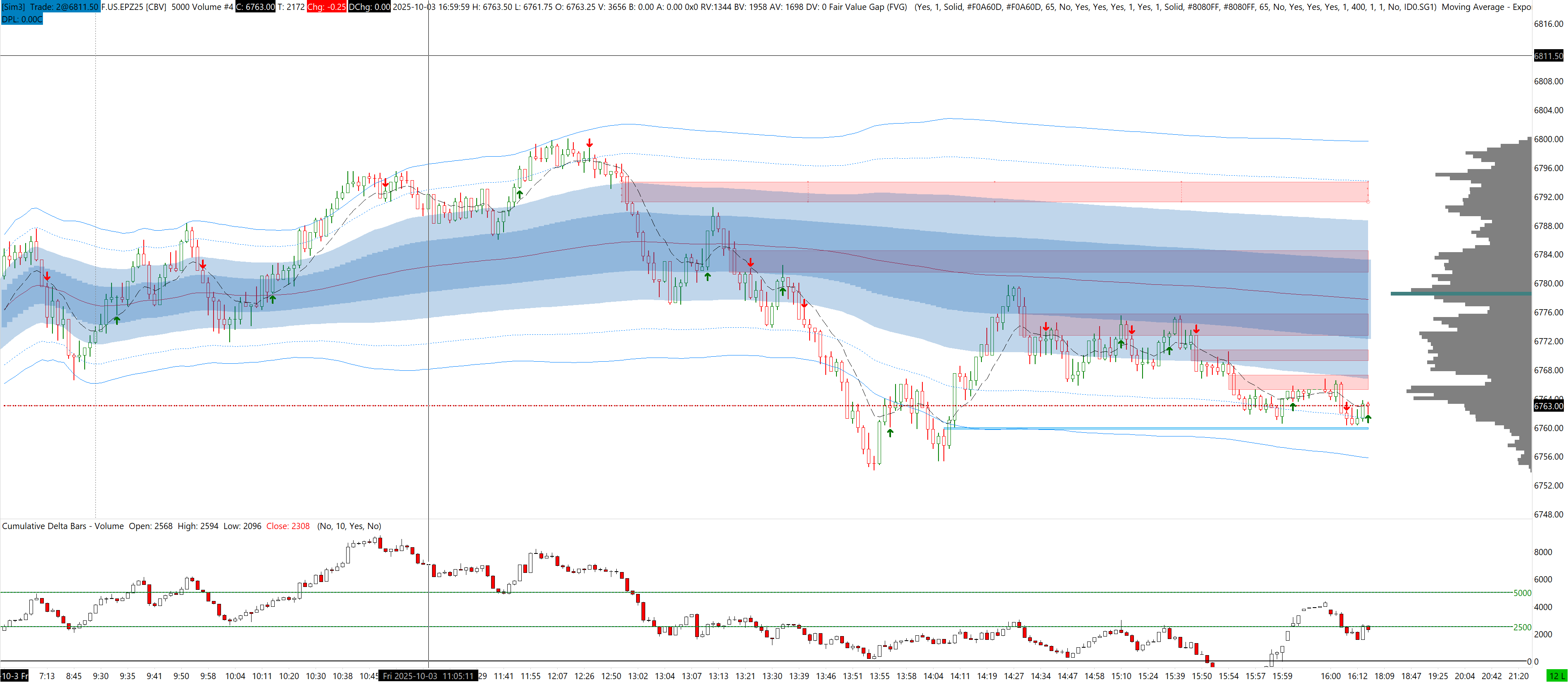Image resolution: width=1568 pixels, height=682 pixels.
Task: Click the crosshair date-time label 11:05:11
Action: pyautogui.click(x=428, y=676)
